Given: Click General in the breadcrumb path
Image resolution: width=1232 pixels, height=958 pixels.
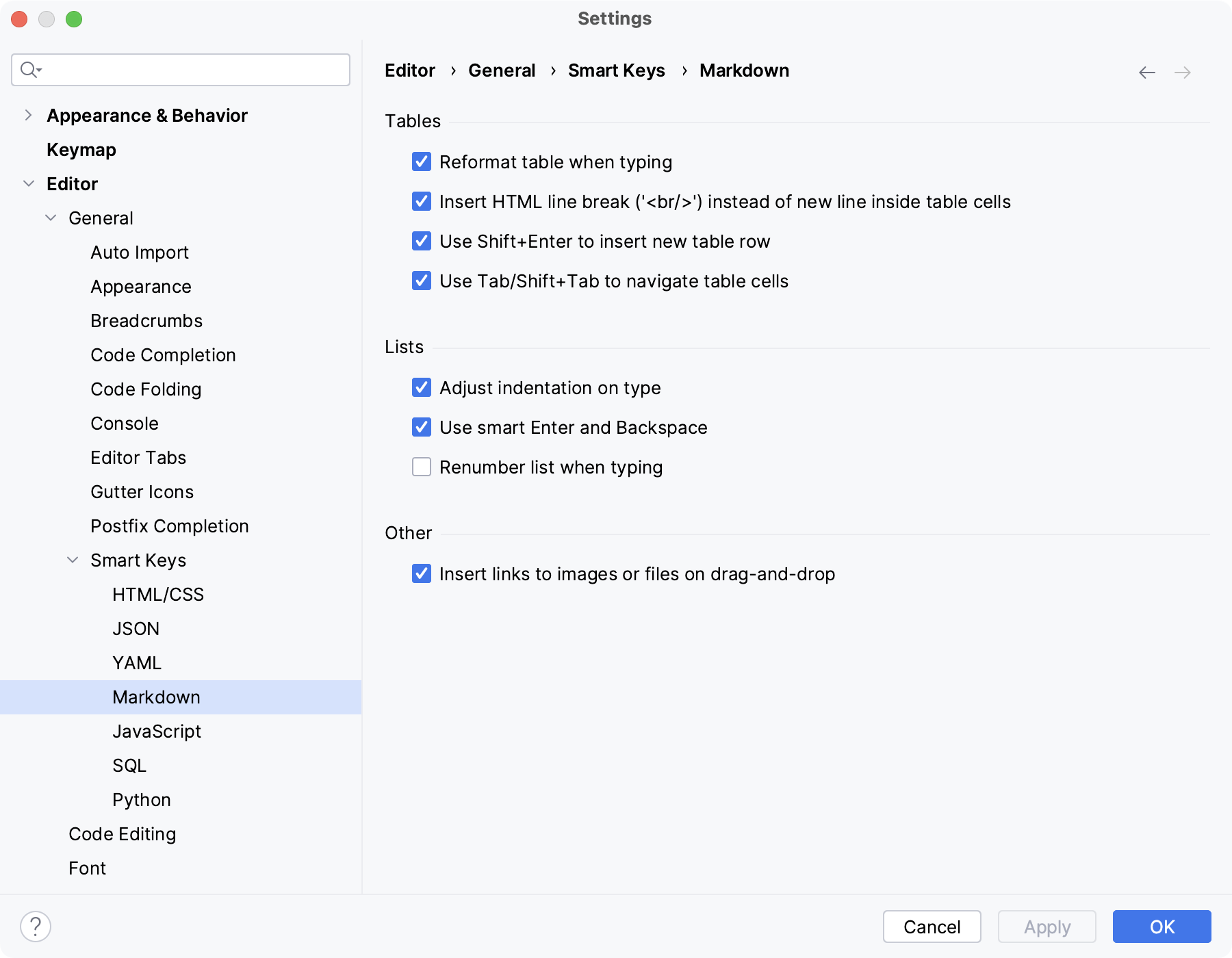Looking at the screenshot, I should point(502,70).
